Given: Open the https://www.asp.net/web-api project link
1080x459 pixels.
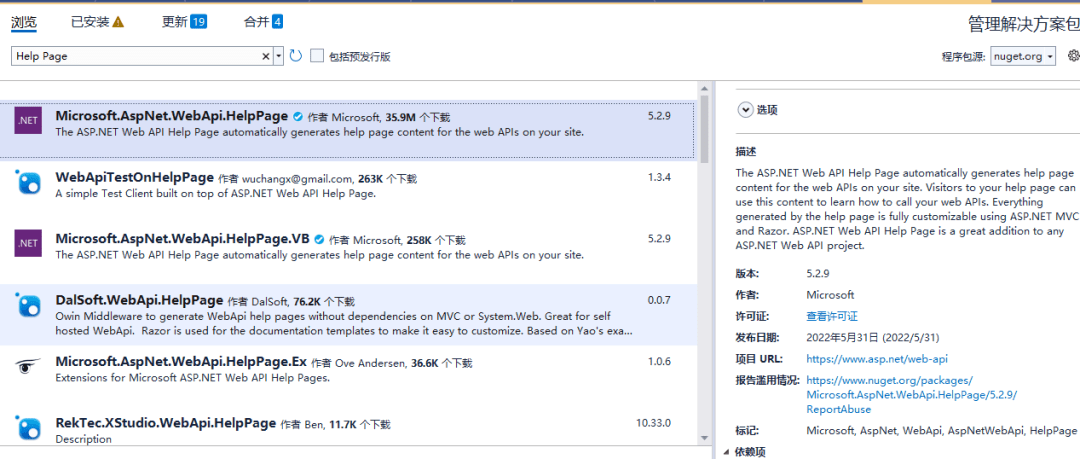Looking at the screenshot, I should [x=877, y=358].
